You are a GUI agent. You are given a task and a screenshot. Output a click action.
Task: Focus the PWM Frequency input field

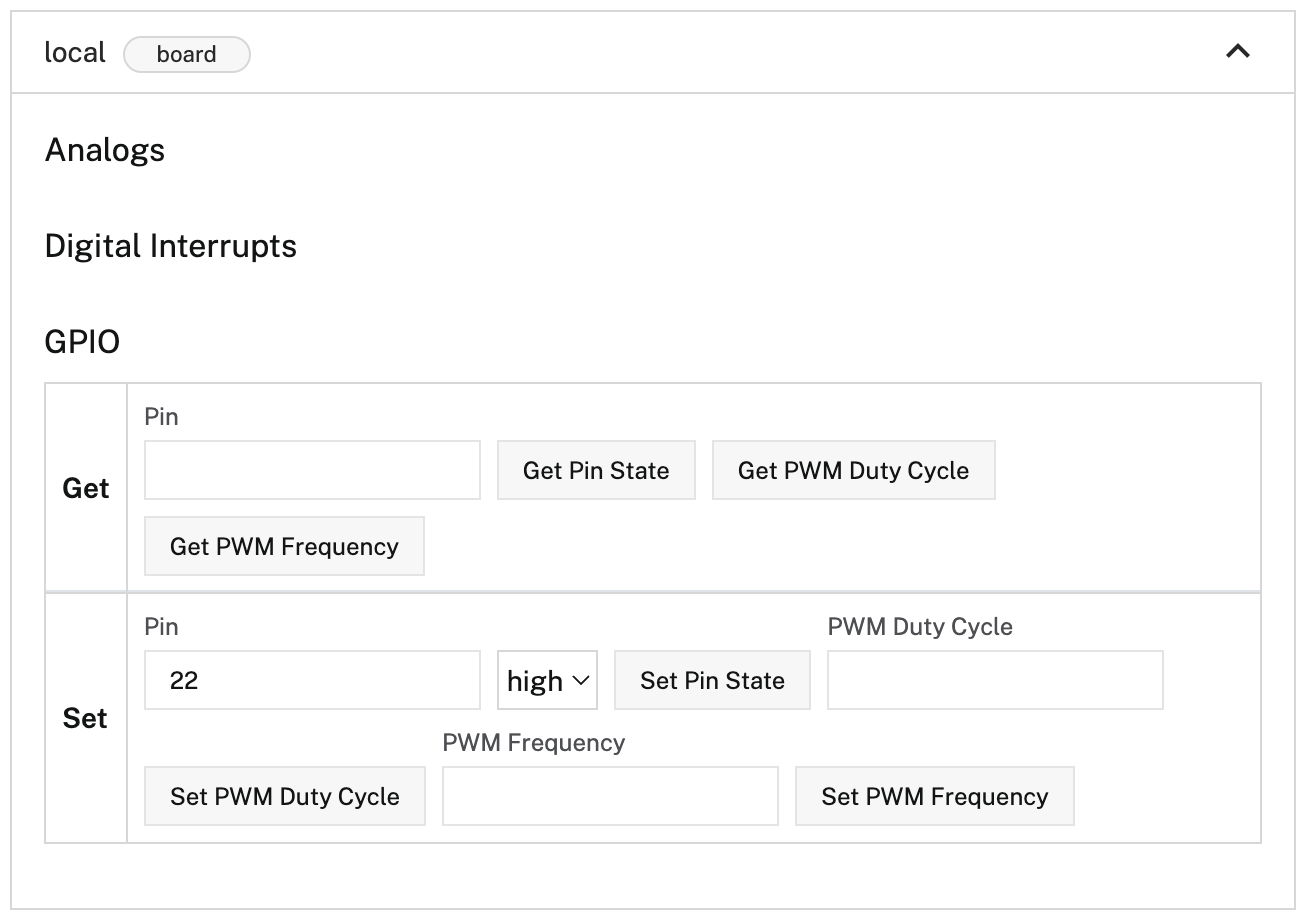pos(610,797)
